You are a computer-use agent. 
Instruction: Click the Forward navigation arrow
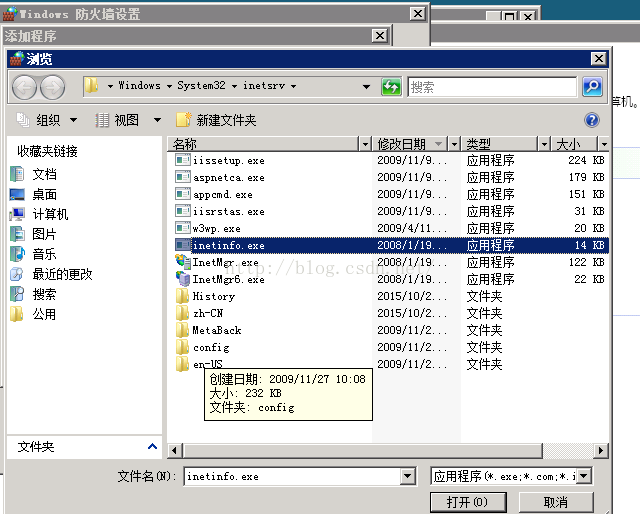click(x=53, y=87)
